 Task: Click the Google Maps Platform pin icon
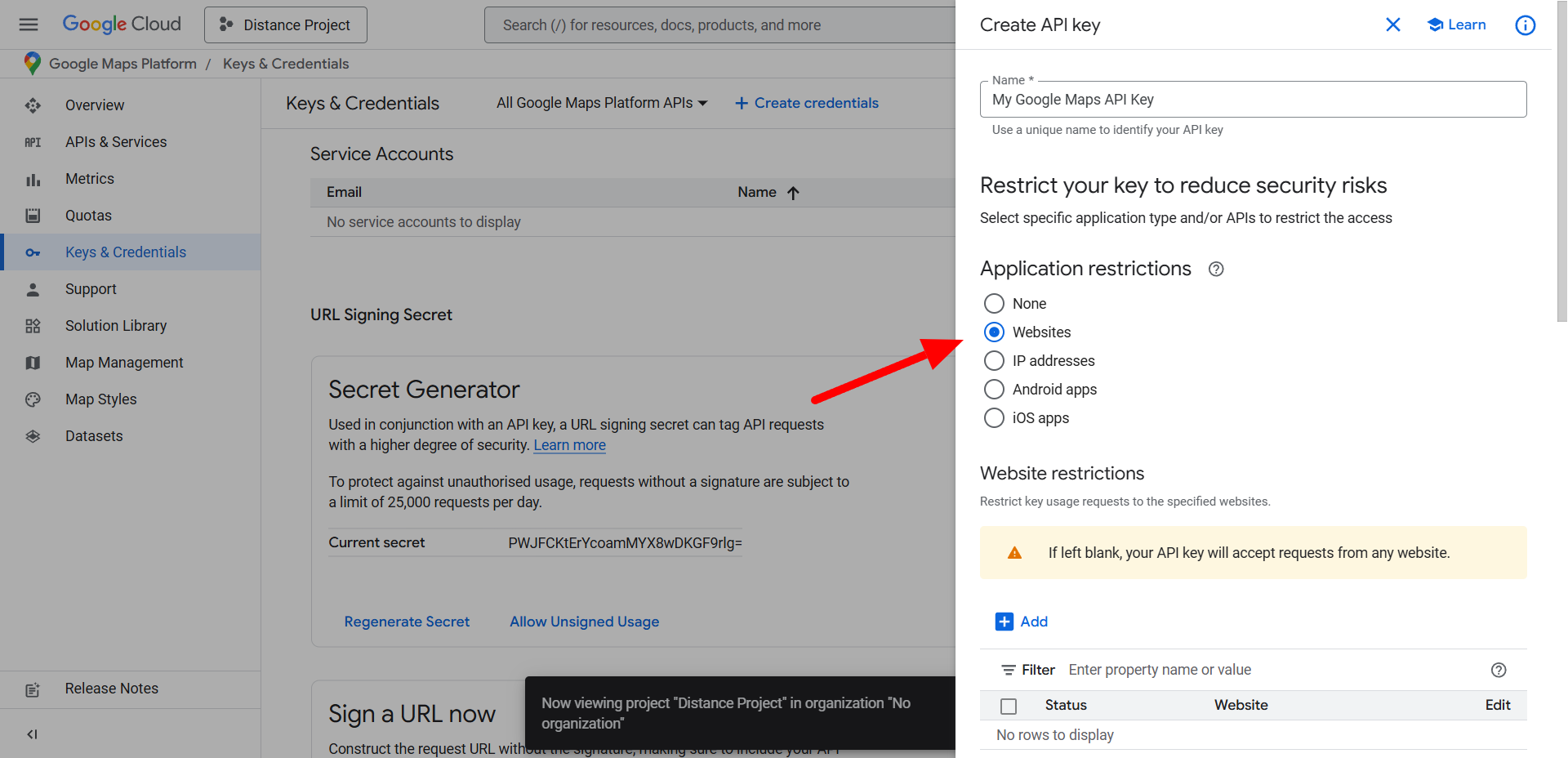point(32,64)
